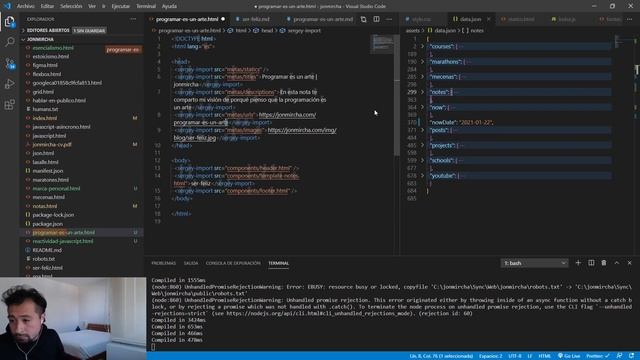The image size is (640, 360).
Task: Open the Search view in the activity bar
Action: (9, 42)
